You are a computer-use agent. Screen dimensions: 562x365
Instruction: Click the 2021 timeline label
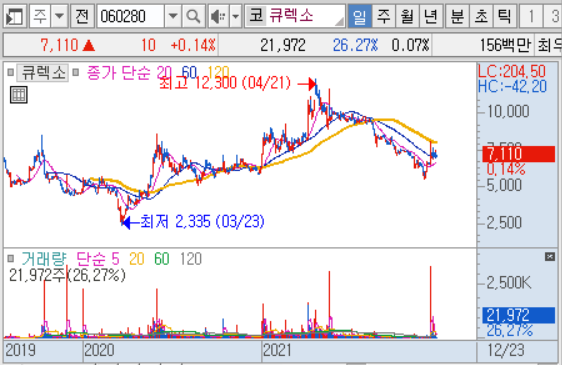(277, 350)
